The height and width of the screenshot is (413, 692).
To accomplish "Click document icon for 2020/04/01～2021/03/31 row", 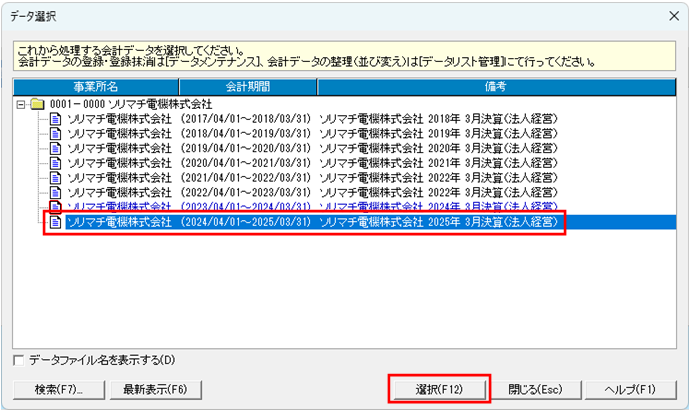I will point(55,163).
